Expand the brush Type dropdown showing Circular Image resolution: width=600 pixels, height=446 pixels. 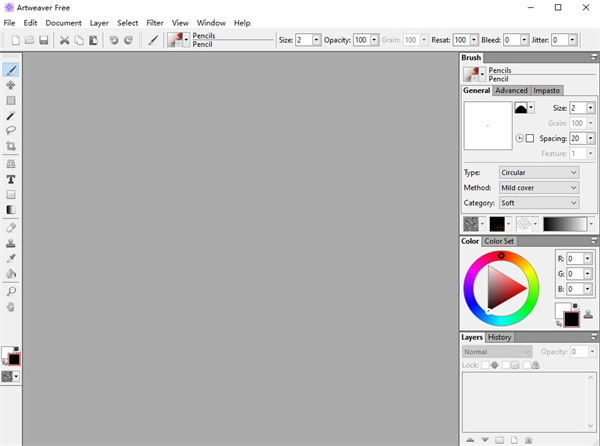point(538,173)
